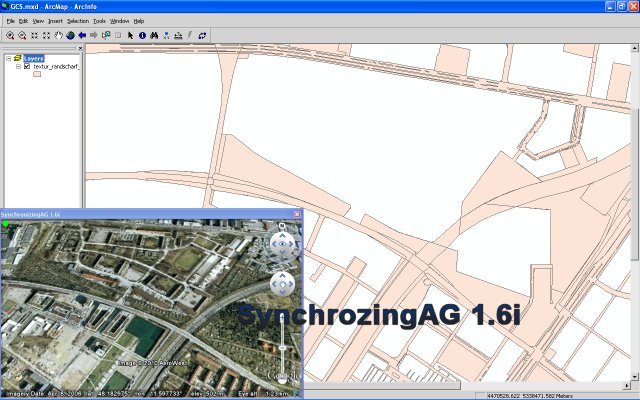Click the Eye alt readout in Google Earth
640x400 pixels.
click(264, 394)
